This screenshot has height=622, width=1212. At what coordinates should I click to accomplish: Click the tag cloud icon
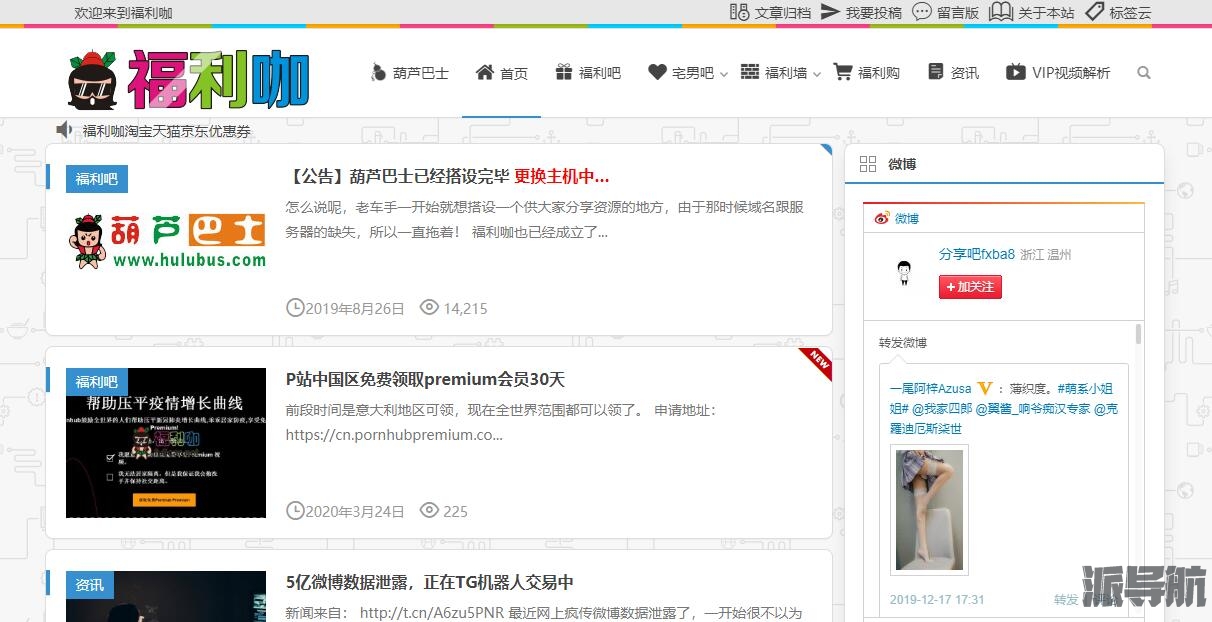1093,12
